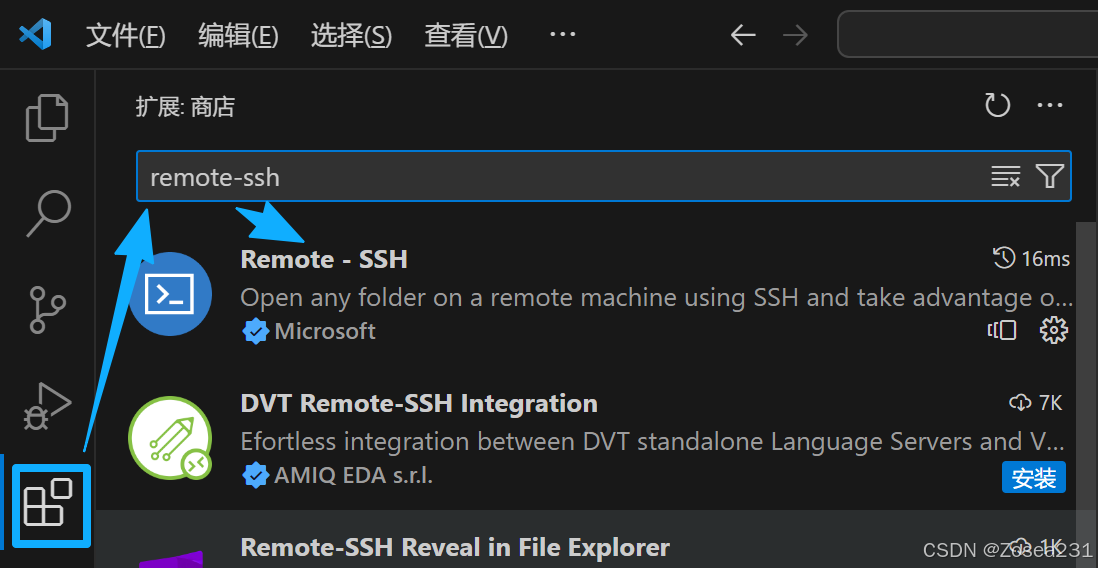Click the back navigation arrow
This screenshot has height=568, width=1098.
pos(742,36)
